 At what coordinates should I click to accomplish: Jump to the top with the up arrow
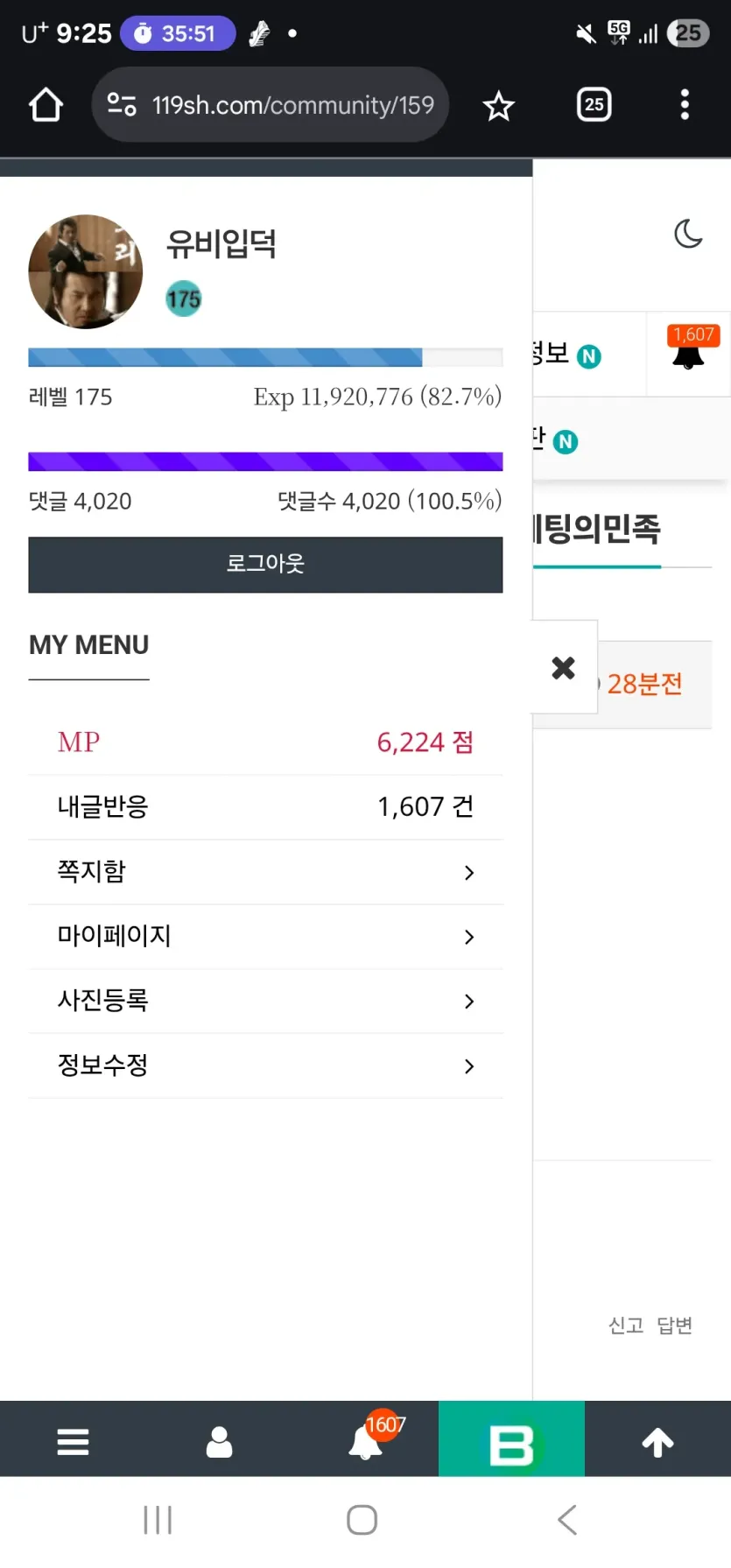point(657,1441)
